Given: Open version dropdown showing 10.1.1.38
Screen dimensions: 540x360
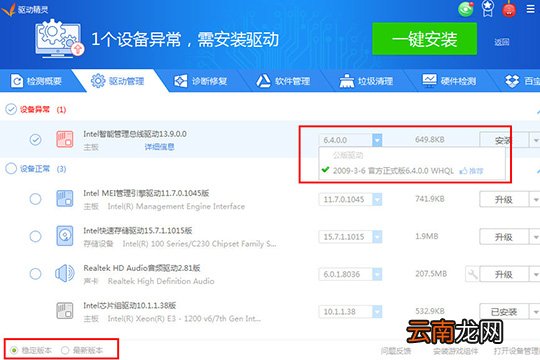Looking at the screenshot, I should [377, 312].
